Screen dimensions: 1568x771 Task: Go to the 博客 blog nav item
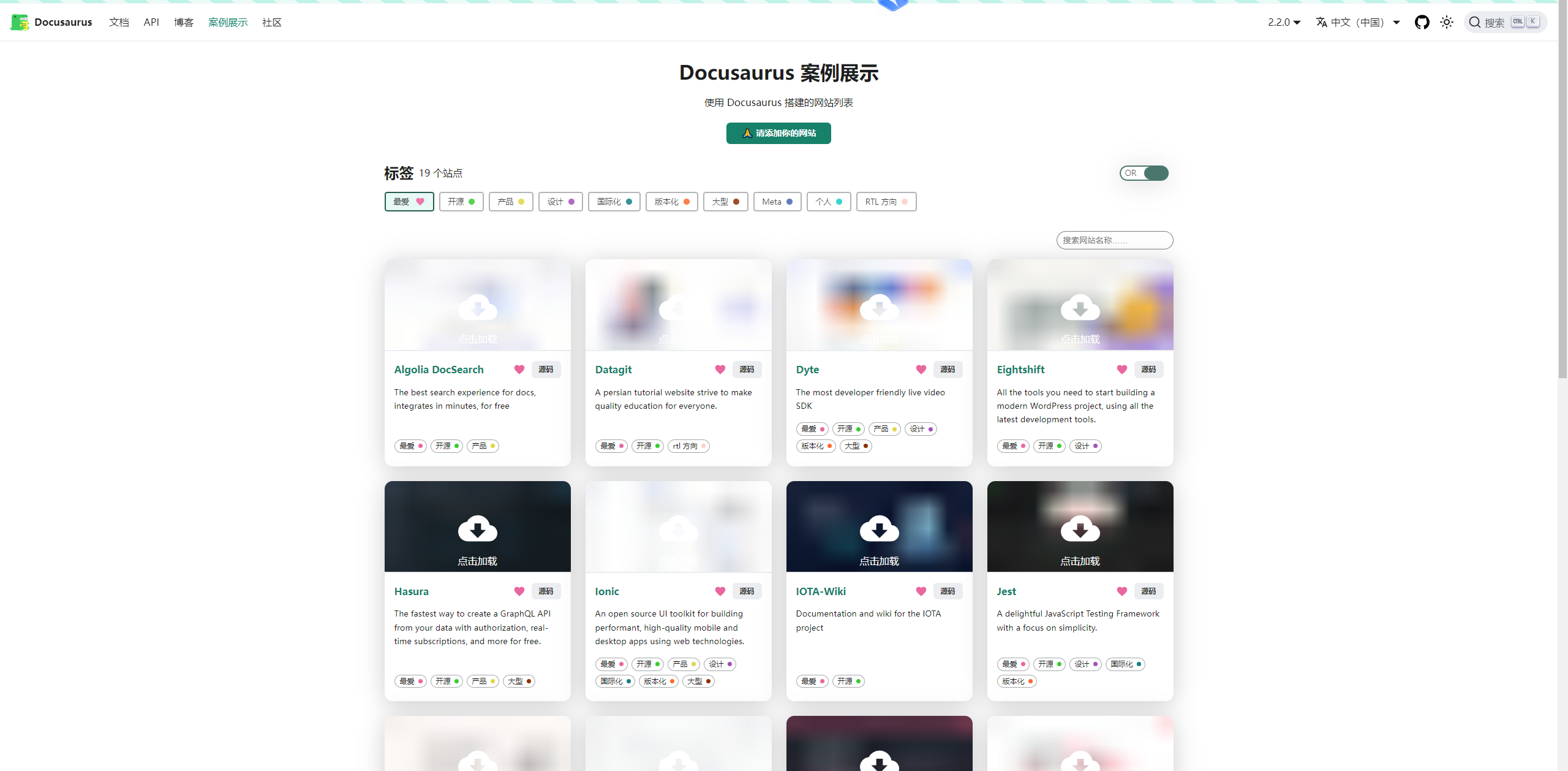[183, 22]
